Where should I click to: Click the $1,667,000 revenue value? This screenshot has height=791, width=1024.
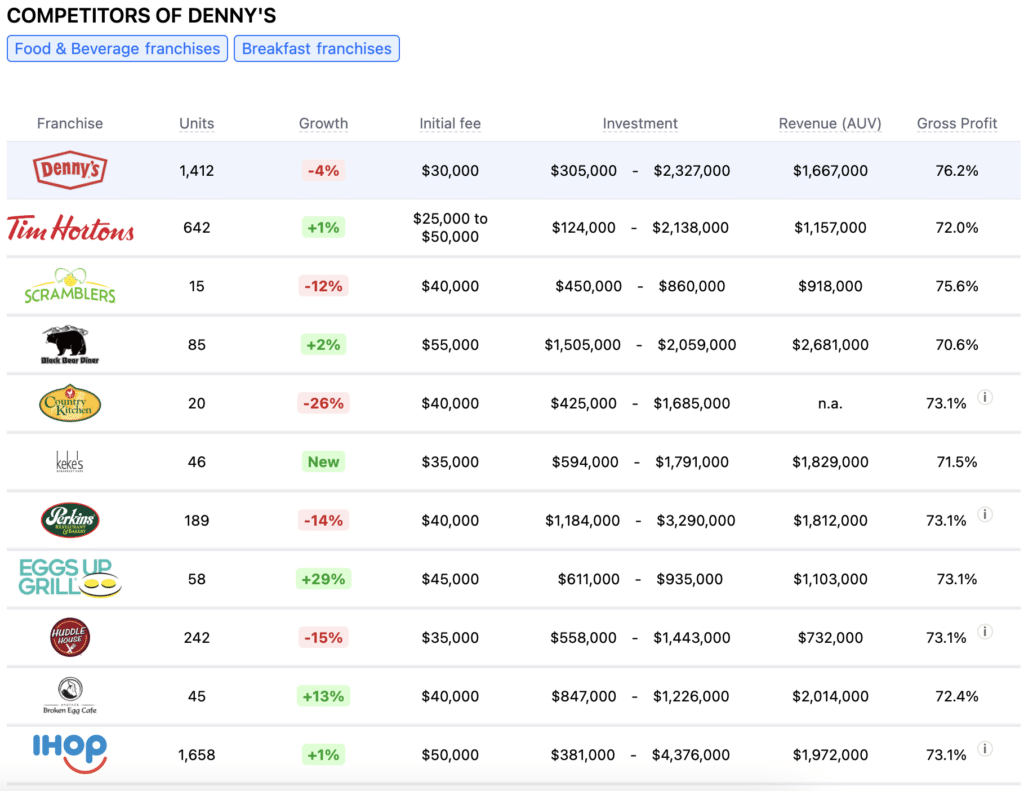830,171
